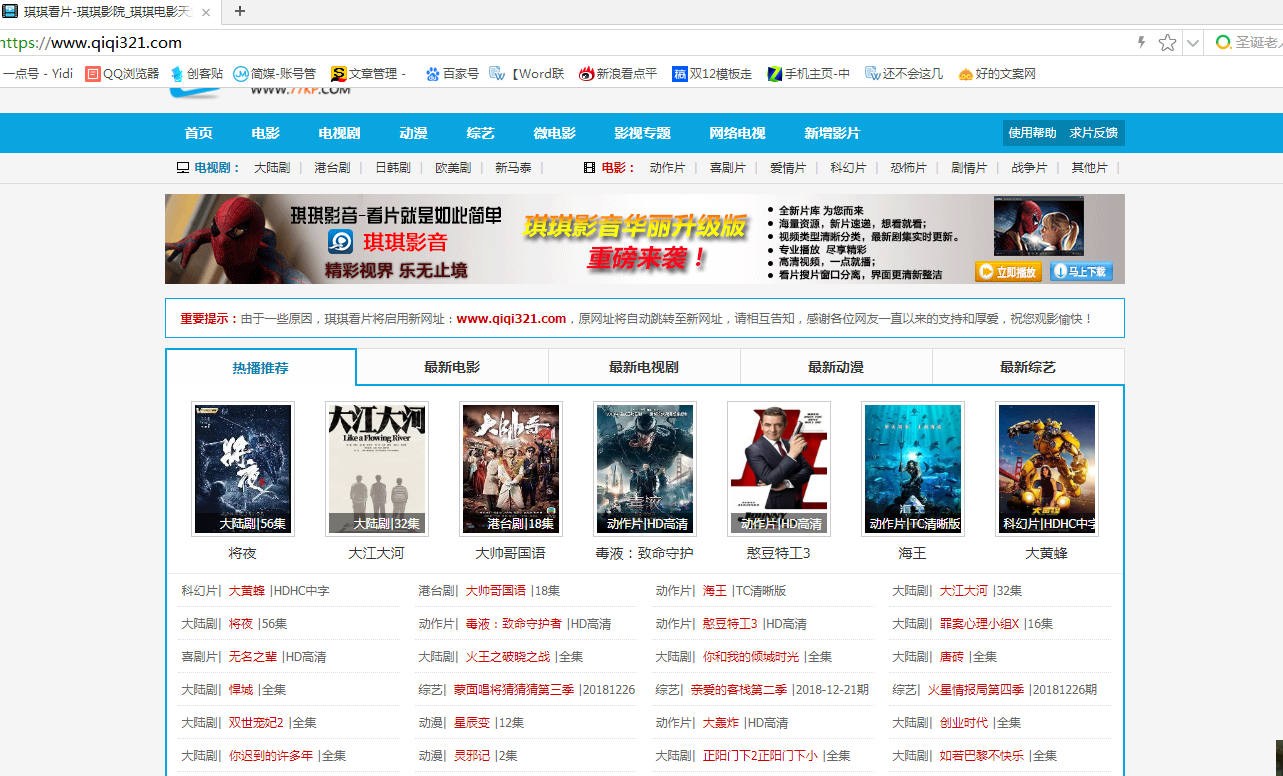The height and width of the screenshot is (776, 1283).
Task: Switch to the 最新综艺 tab
Action: (1027, 366)
